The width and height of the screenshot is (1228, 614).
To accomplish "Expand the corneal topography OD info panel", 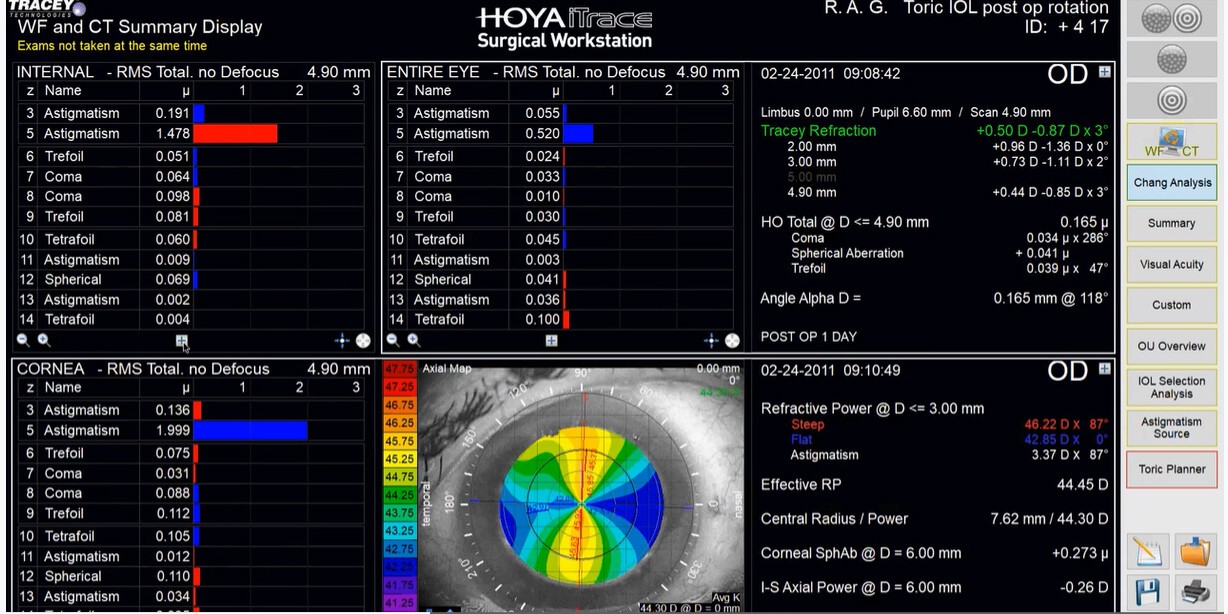I will point(1104,369).
